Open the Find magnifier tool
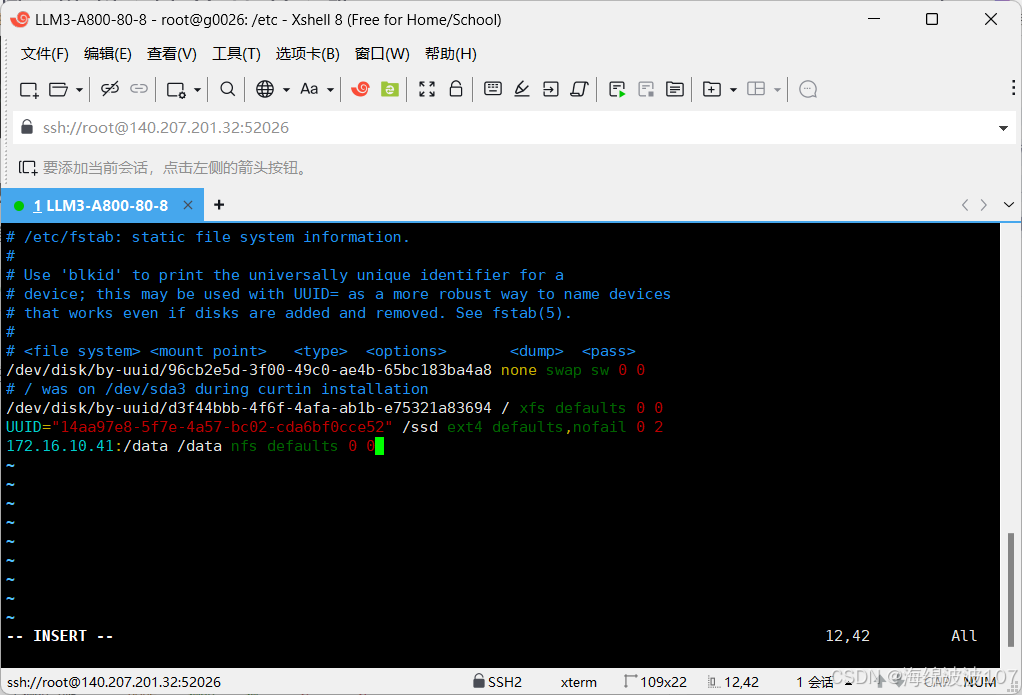The image size is (1022, 695). point(228,89)
